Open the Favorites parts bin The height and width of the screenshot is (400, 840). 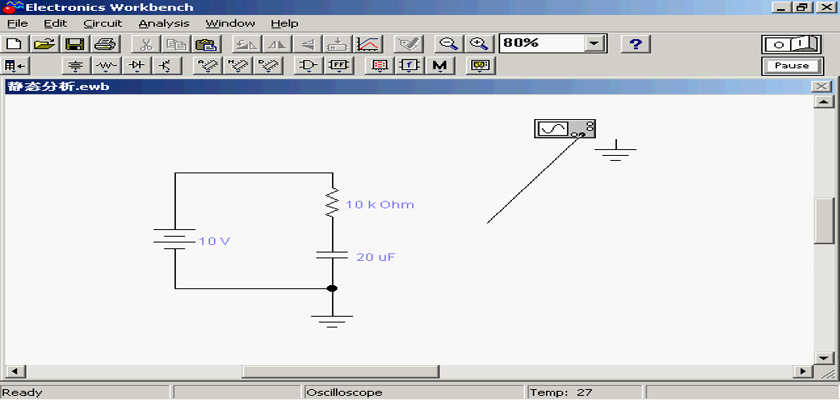click(15, 66)
